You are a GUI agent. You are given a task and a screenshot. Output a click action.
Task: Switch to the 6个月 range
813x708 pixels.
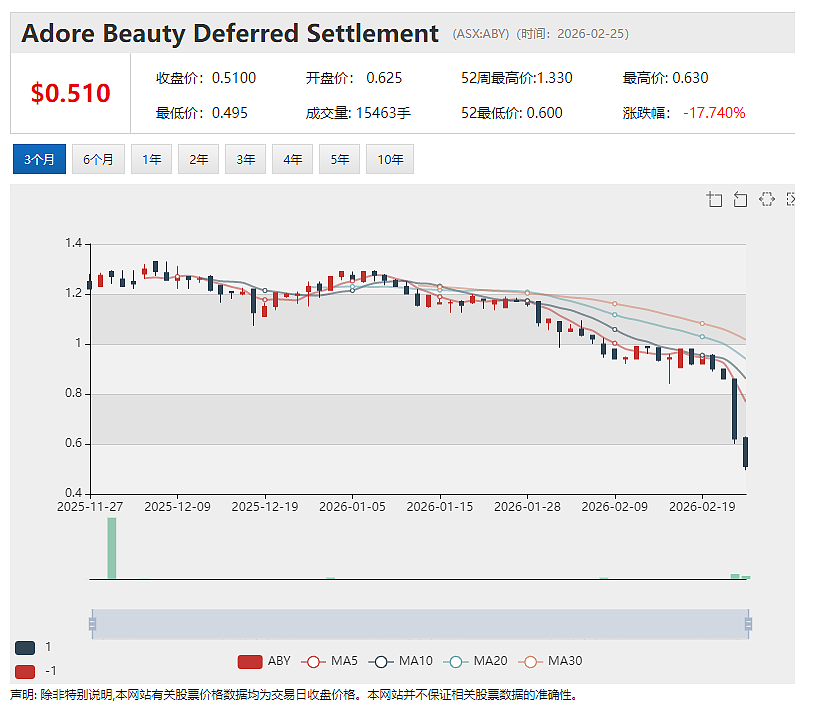click(98, 159)
